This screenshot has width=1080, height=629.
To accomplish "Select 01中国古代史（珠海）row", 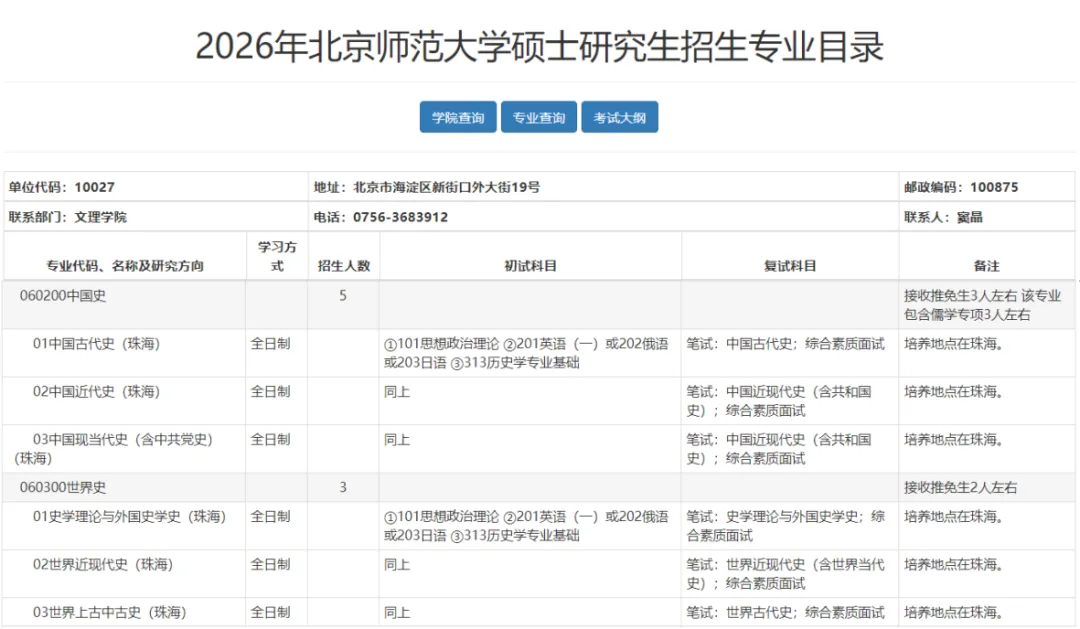I will click(539, 353).
